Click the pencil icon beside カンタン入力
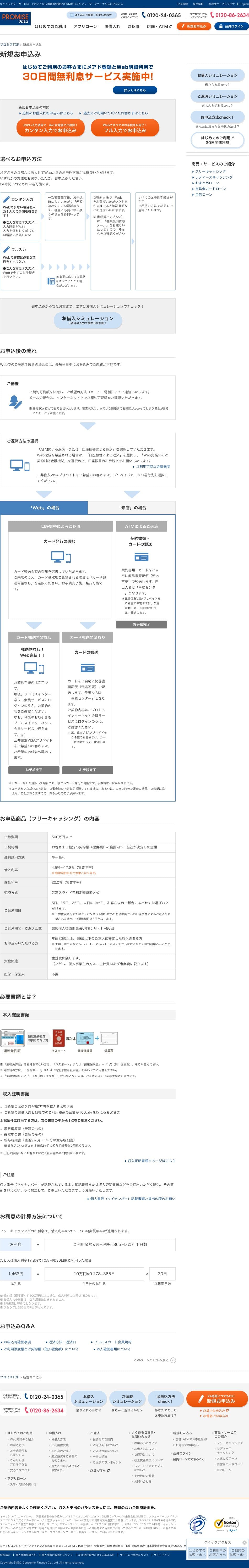Image resolution: width=249 pixels, height=1568 pixels. (x=6, y=199)
